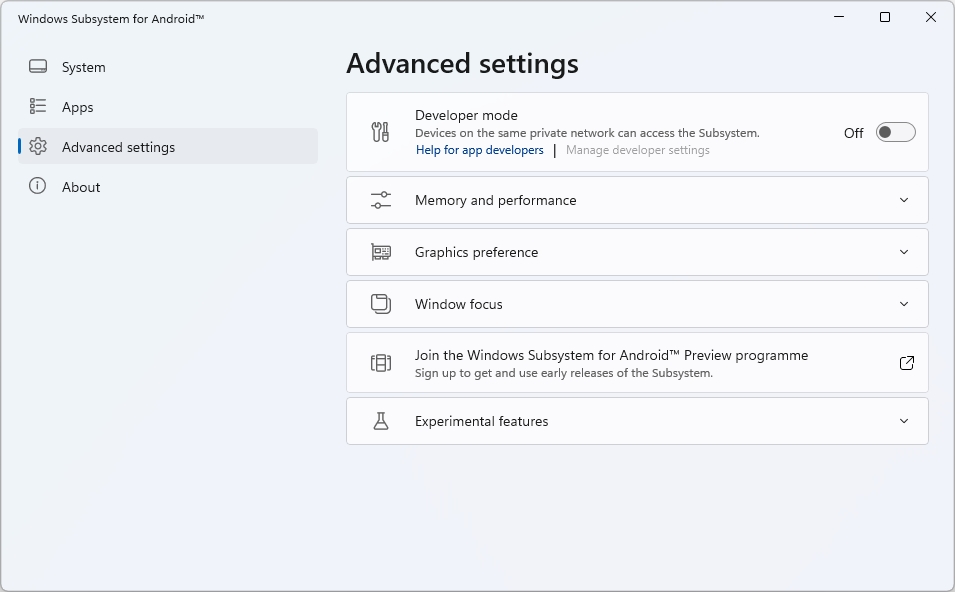Viewport: 955px width, 592px height.
Task: Open the System page
Action: click(167, 67)
